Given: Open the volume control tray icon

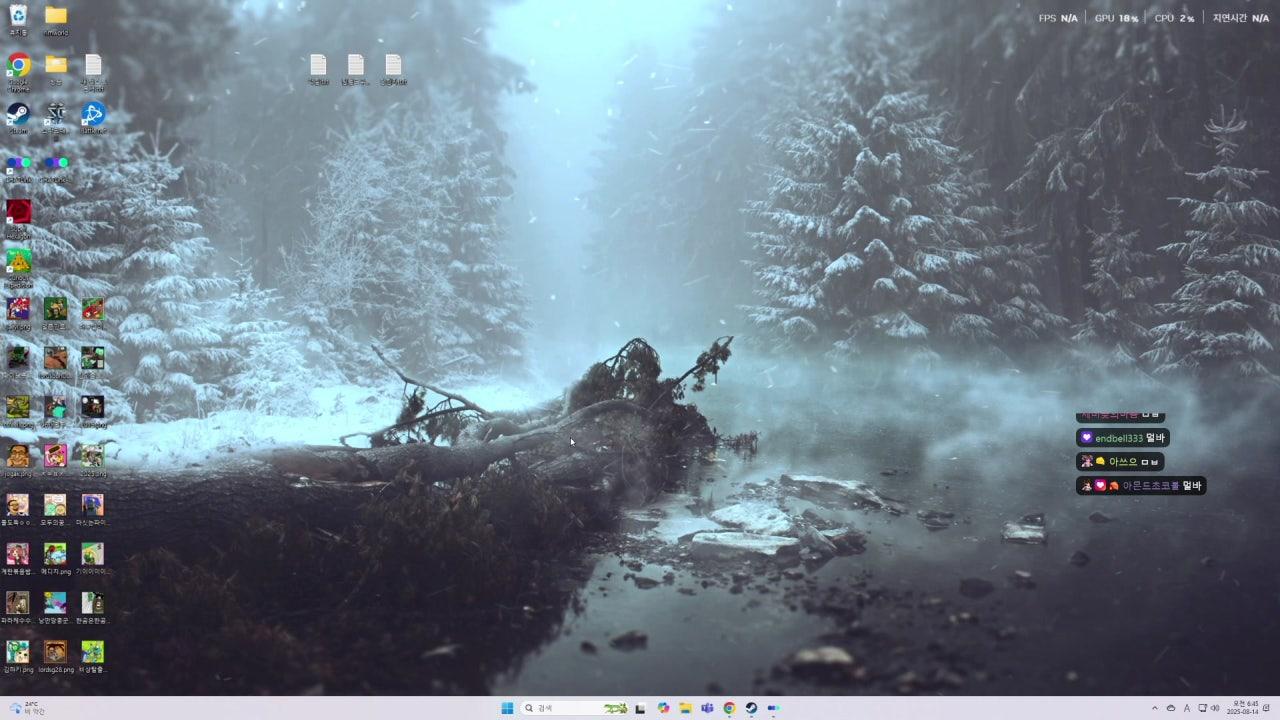Looking at the screenshot, I should pos(1215,708).
